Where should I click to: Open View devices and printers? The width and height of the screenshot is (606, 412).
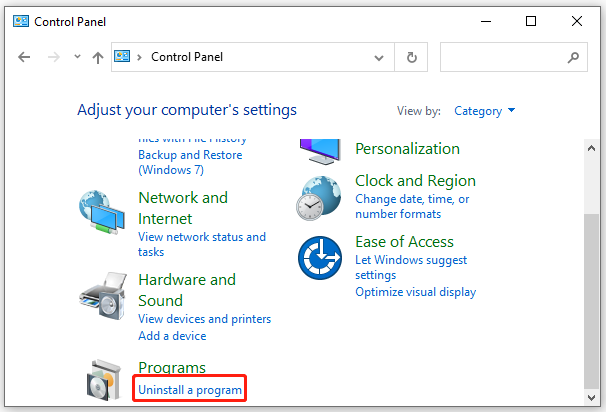[204, 319]
